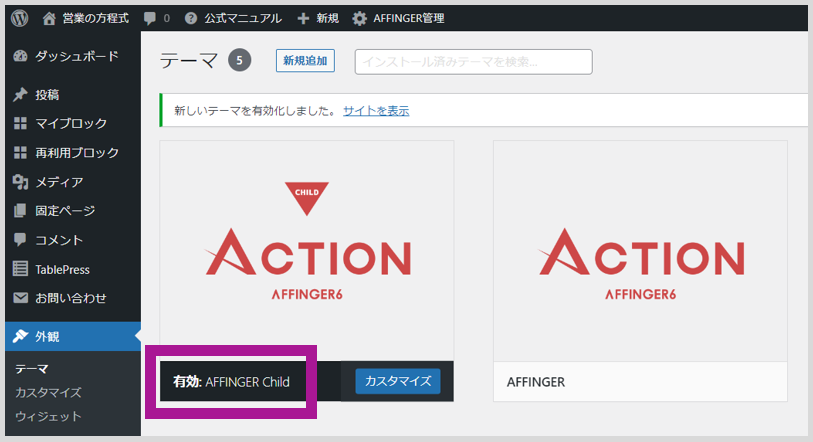
Task: Click the pages icon for 固定ページ
Action: [x=20, y=211]
